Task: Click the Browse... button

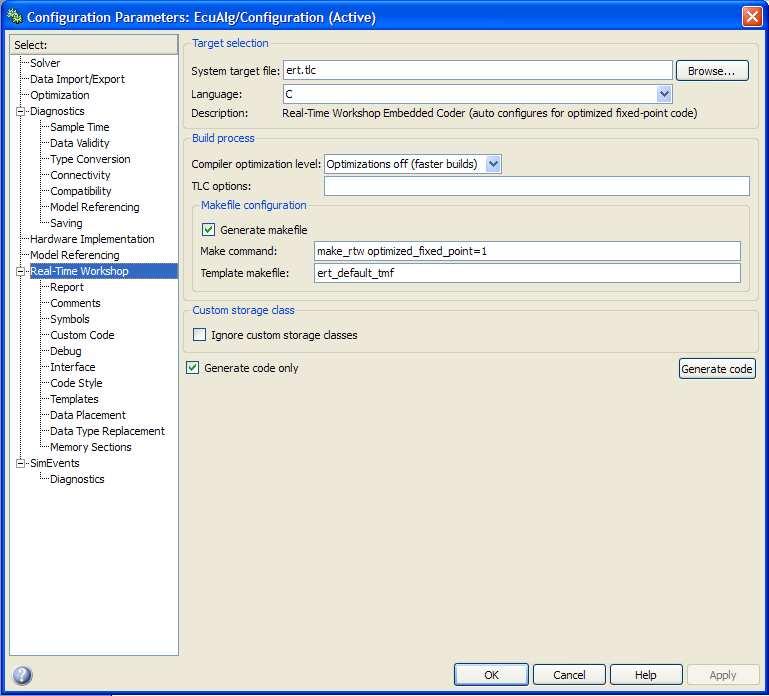Action: coord(712,71)
